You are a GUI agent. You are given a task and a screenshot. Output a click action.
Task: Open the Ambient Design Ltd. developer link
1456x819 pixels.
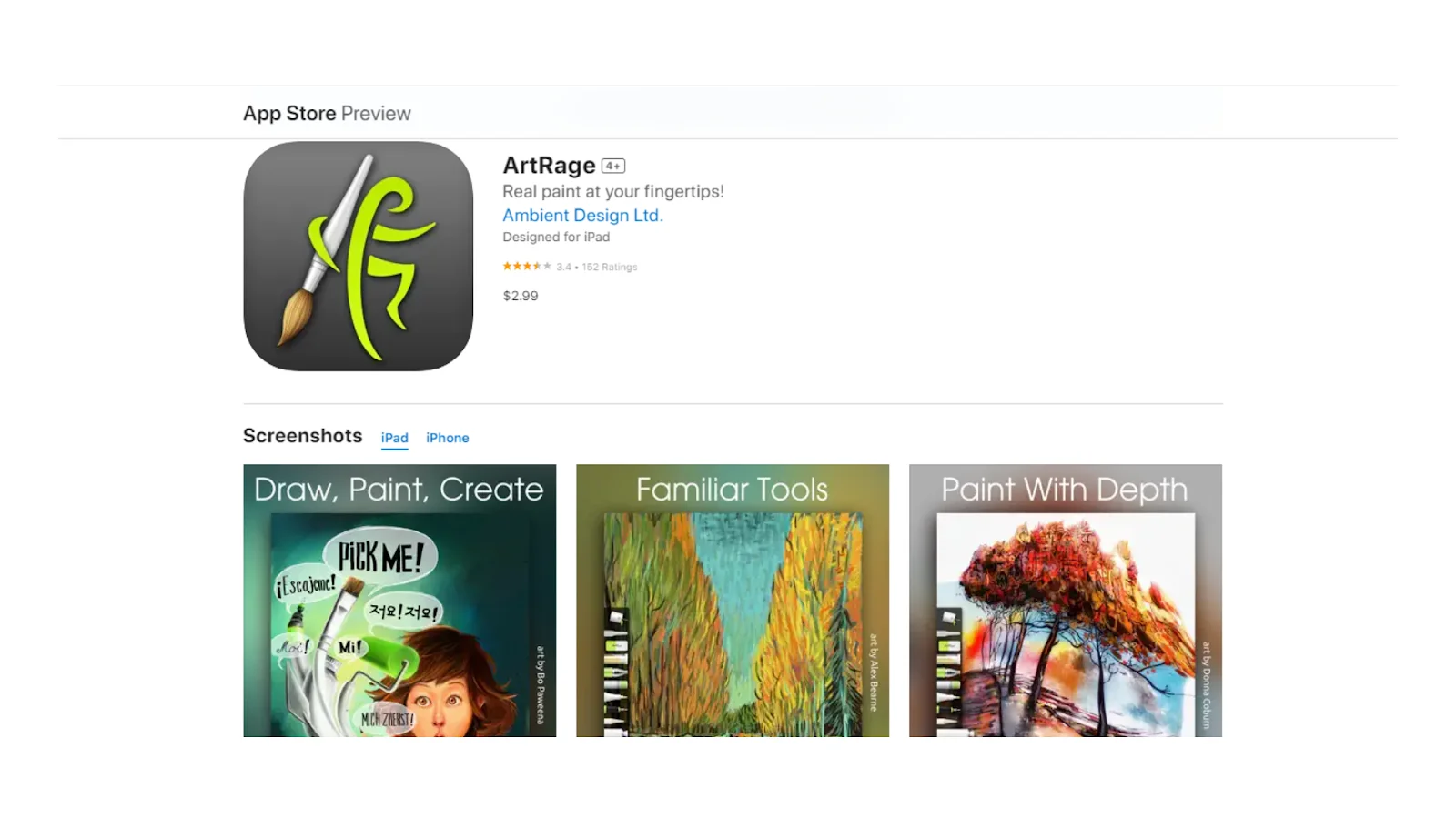pos(583,216)
